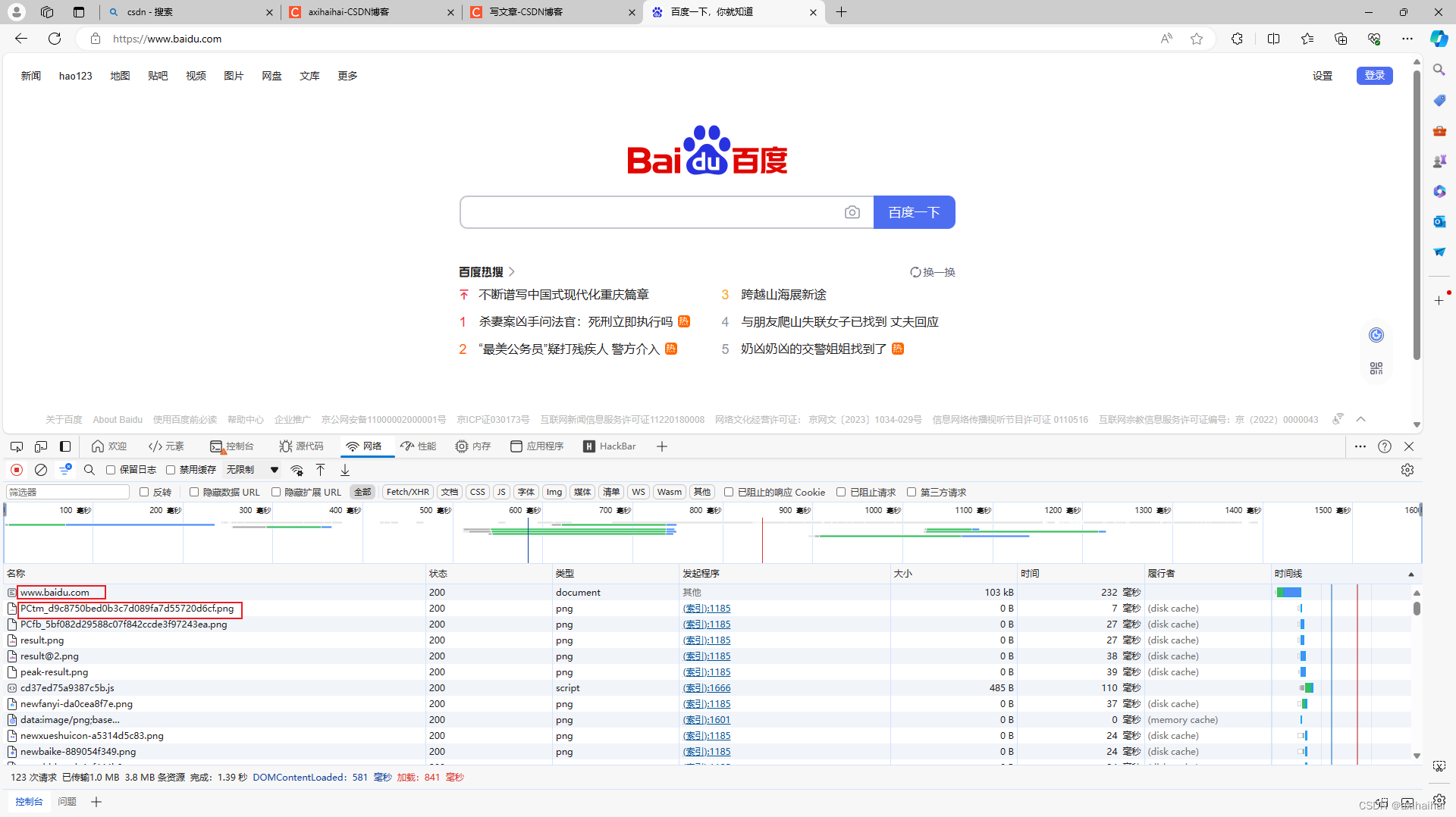Open 问题 drawer tab at bottom

coord(67,801)
